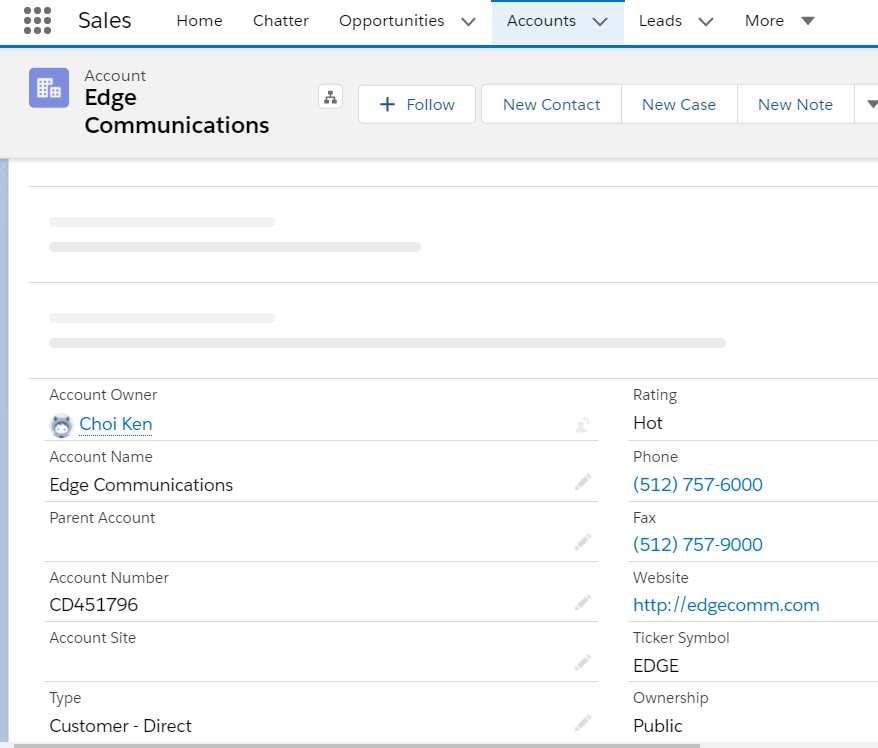This screenshot has height=748, width=878.
Task: Show more actions dropdown beside New Note
Action: (x=870, y=104)
